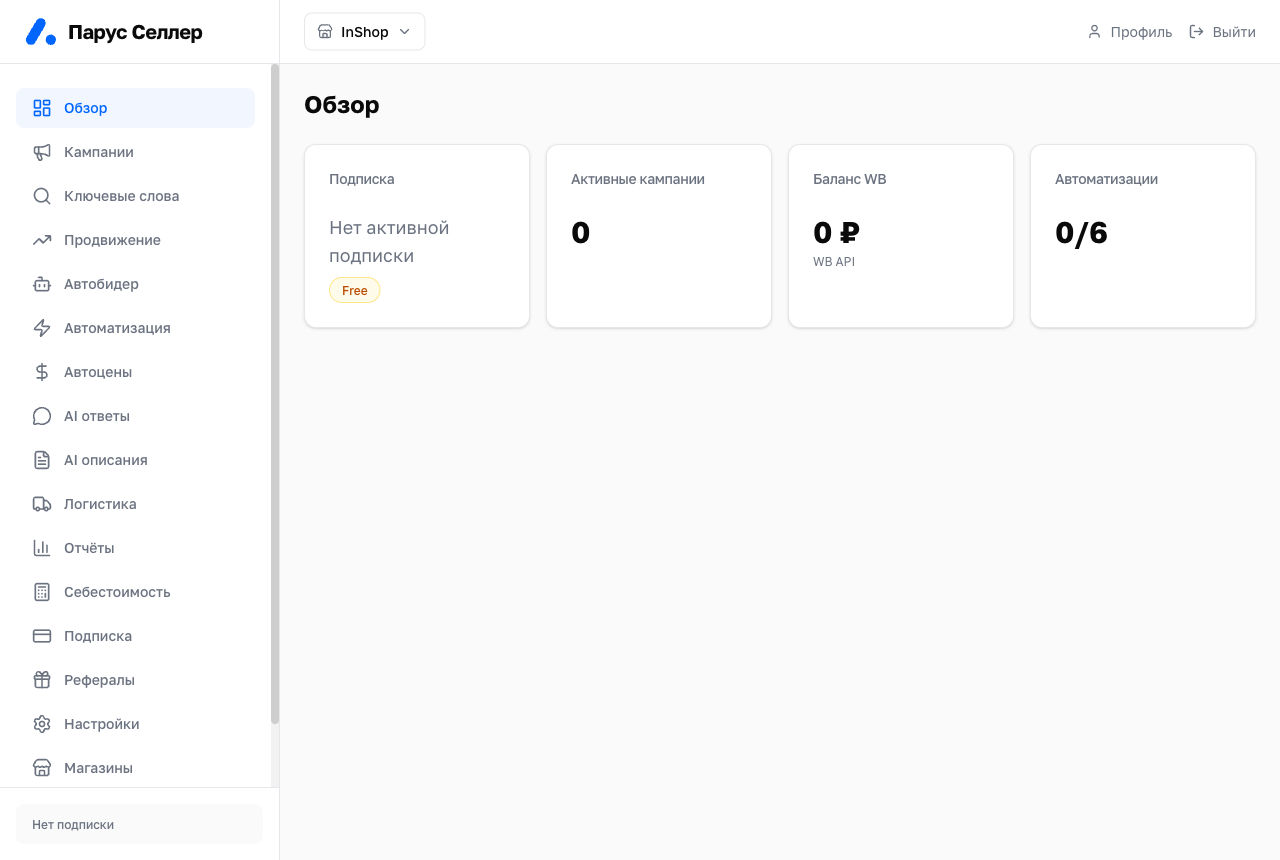
Task: Open the Магазины sidebar item
Action: 135,768
